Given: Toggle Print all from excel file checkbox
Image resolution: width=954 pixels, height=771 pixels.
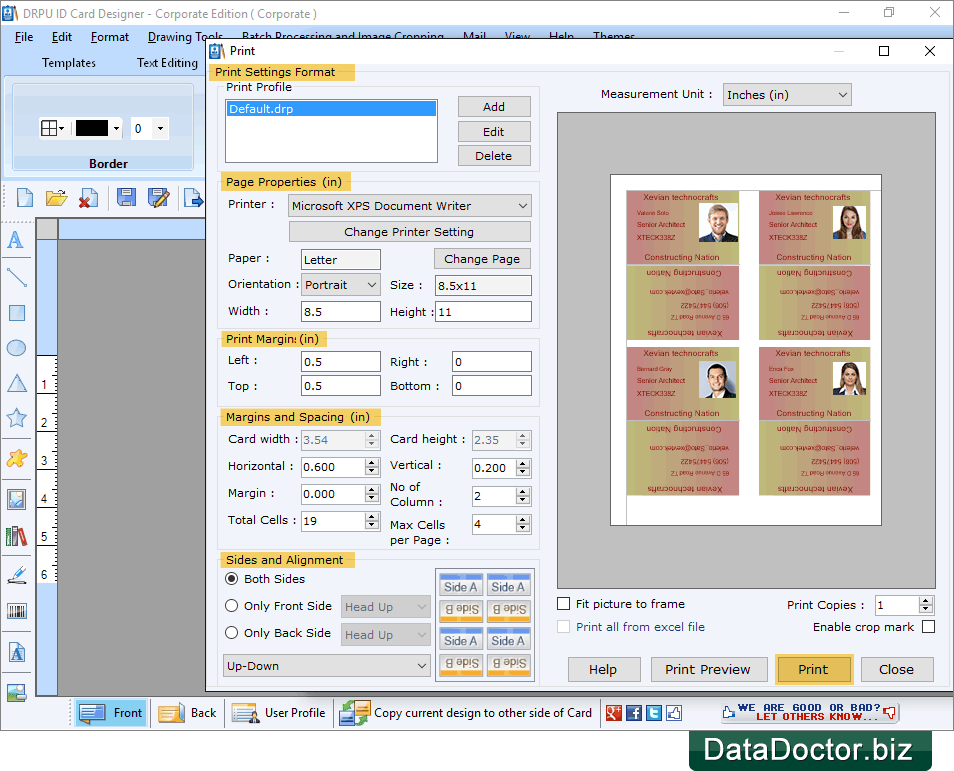Looking at the screenshot, I should pos(564,627).
